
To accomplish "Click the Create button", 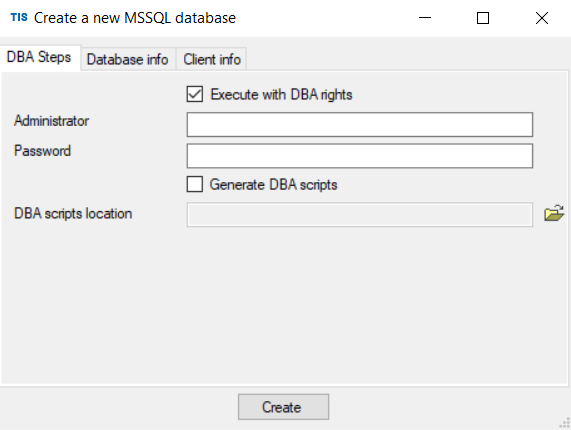I will [x=283, y=407].
